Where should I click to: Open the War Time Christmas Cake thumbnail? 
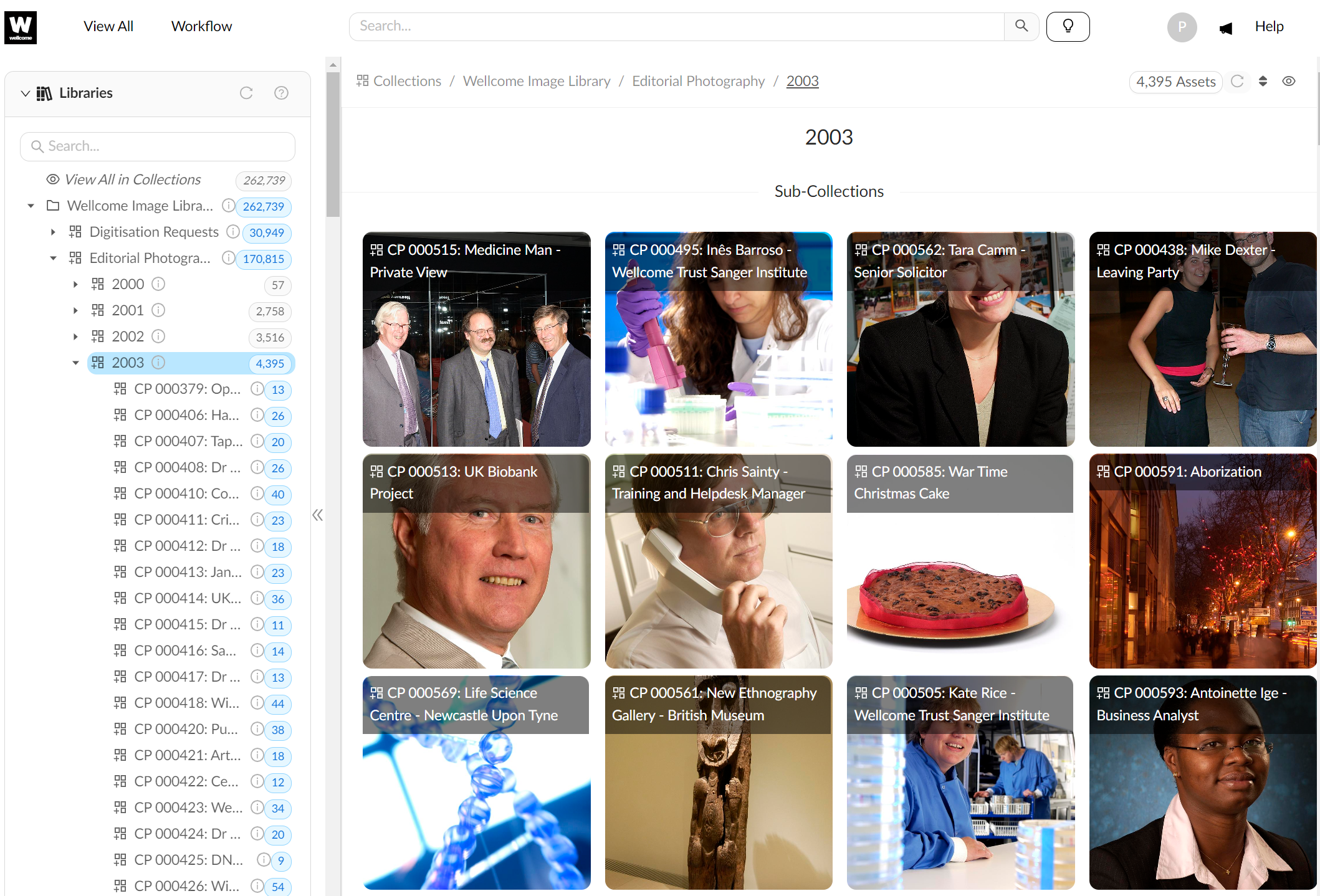click(960, 561)
